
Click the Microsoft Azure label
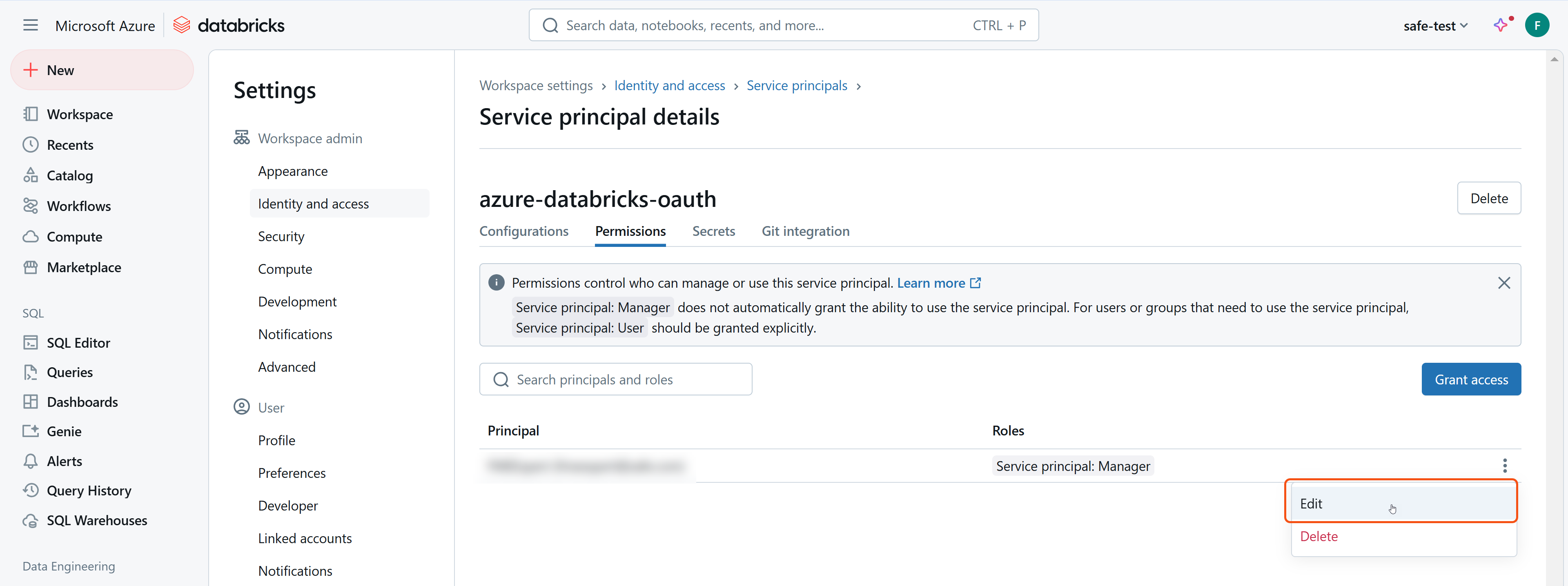[105, 26]
